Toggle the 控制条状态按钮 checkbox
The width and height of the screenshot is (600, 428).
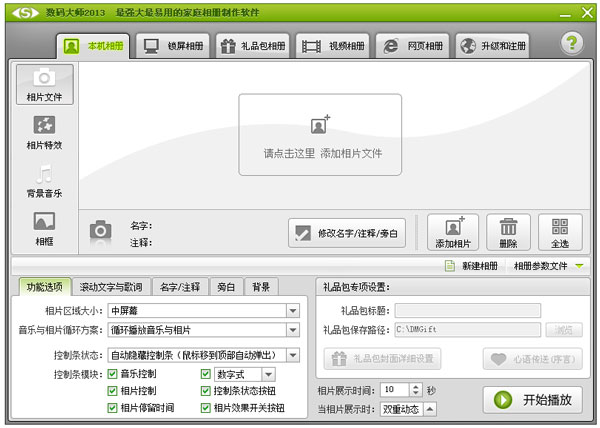tap(206, 391)
